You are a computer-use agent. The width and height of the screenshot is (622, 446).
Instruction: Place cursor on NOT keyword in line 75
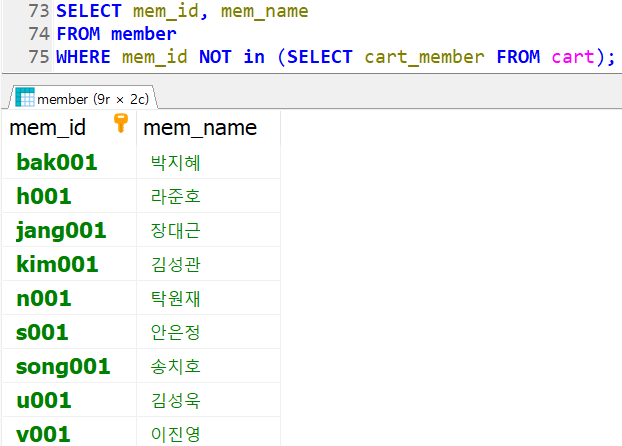[x=215, y=57]
